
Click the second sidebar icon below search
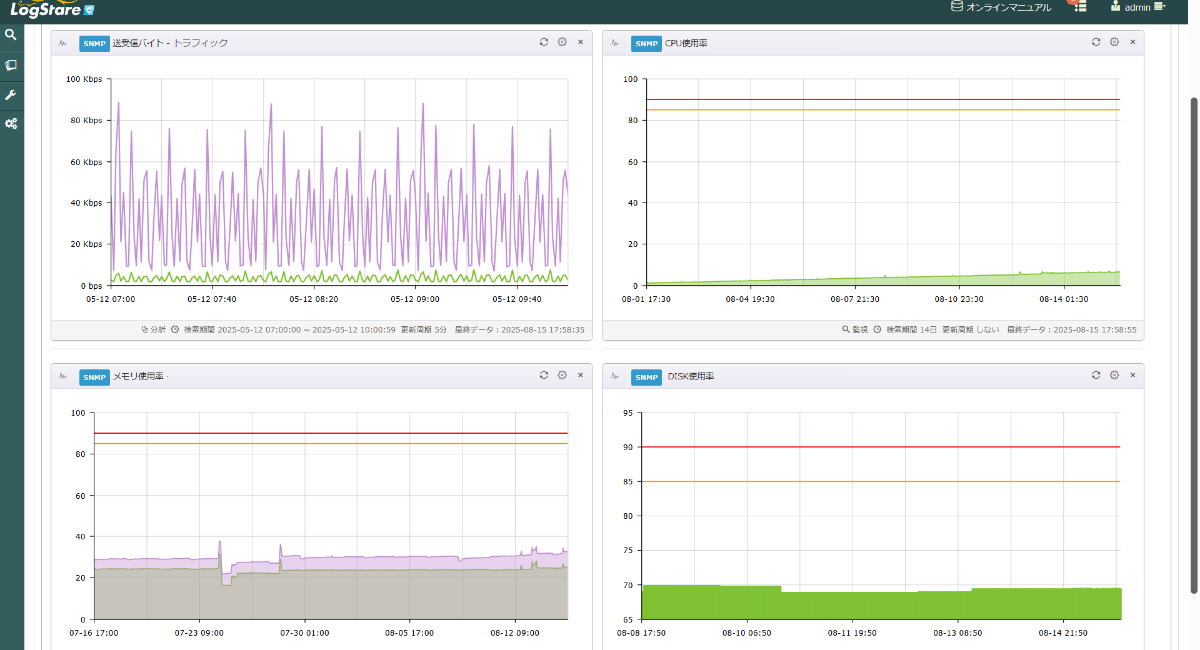tap(11, 65)
